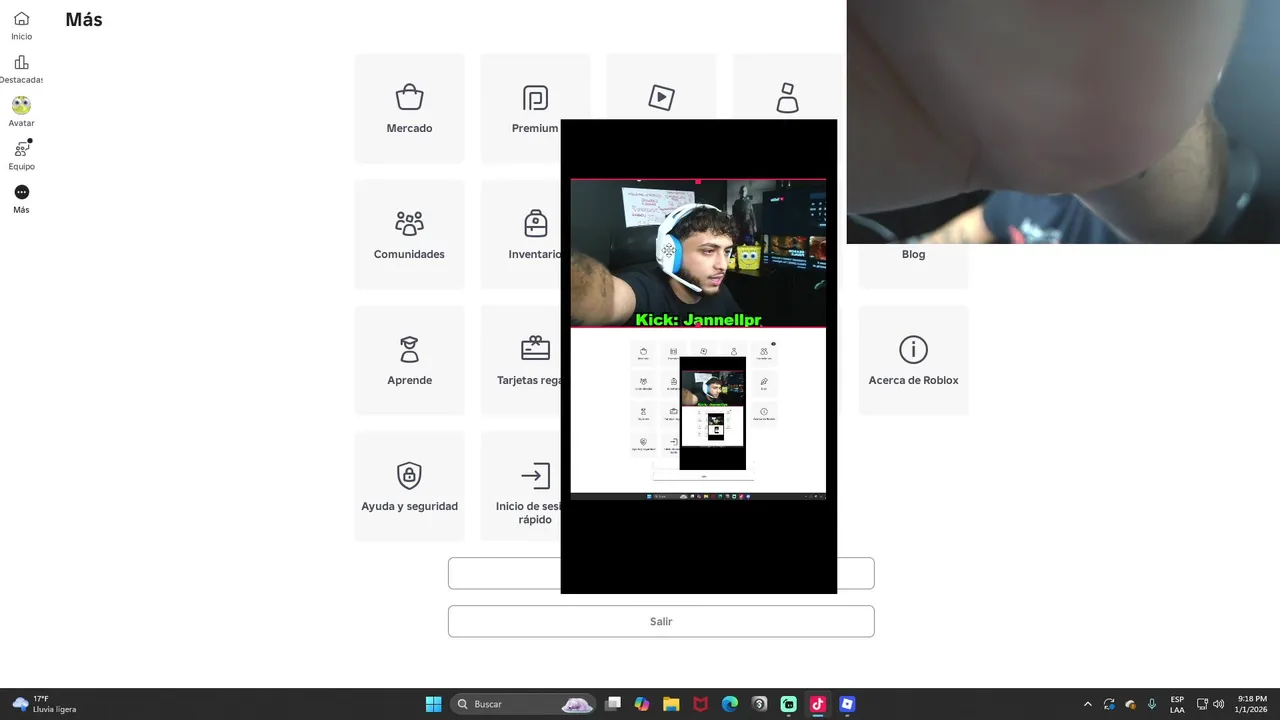Screen dimensions: 1280x720
Task: Open the Inicio home icon in sidebar
Action: coord(21,26)
